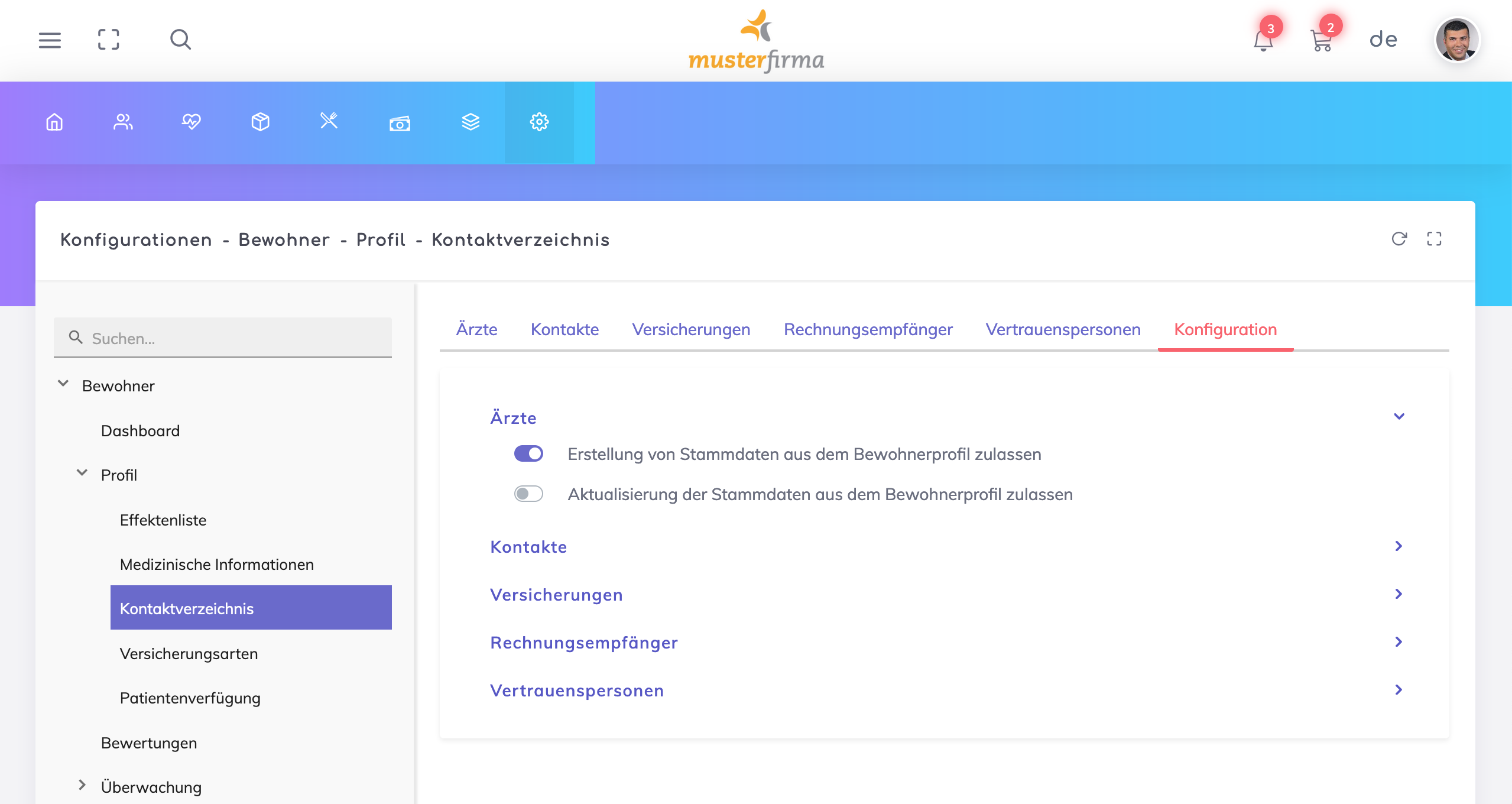This screenshot has width=1512, height=804.
Task: Click the home icon in navigation bar
Action: tap(54, 122)
